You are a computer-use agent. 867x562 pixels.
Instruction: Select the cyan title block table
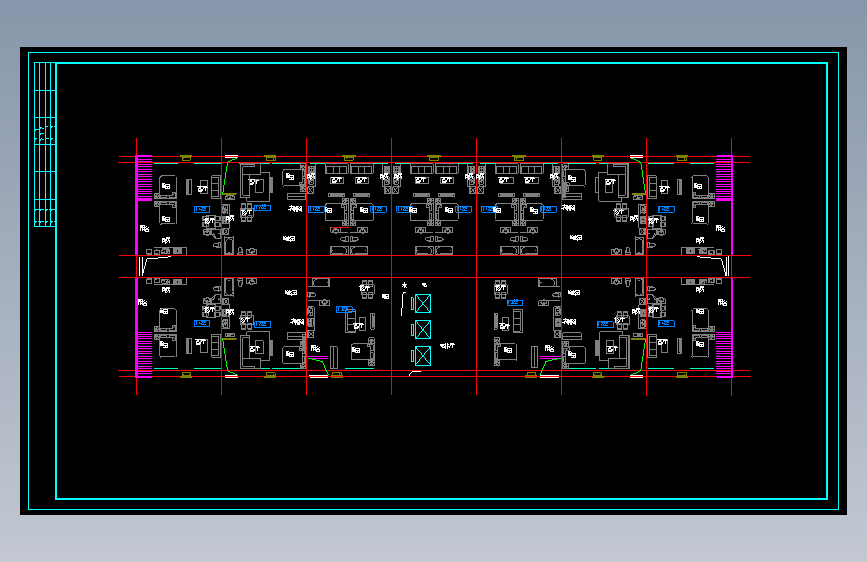coord(45,144)
